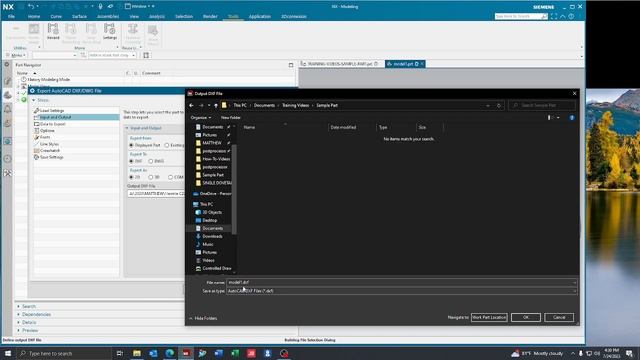
Task: Select the Existing Part radio button
Action: [x=167, y=145]
